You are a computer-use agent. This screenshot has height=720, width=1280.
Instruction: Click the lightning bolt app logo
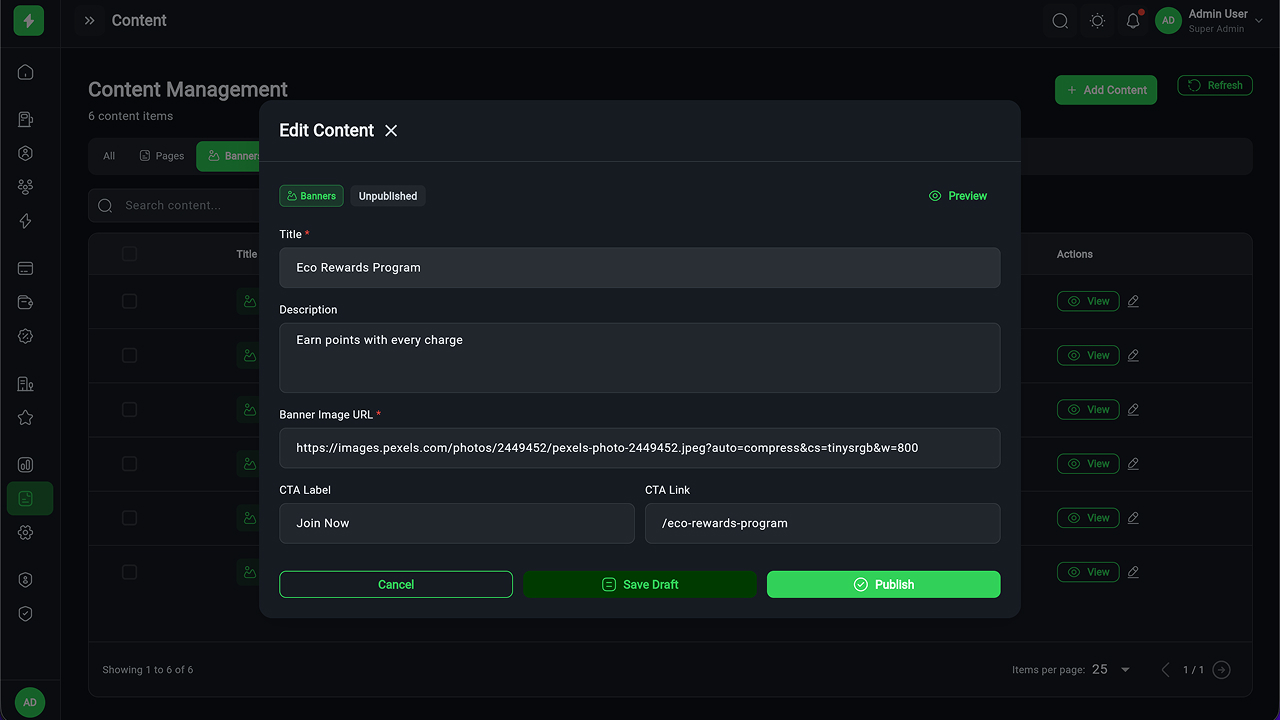tap(29, 21)
